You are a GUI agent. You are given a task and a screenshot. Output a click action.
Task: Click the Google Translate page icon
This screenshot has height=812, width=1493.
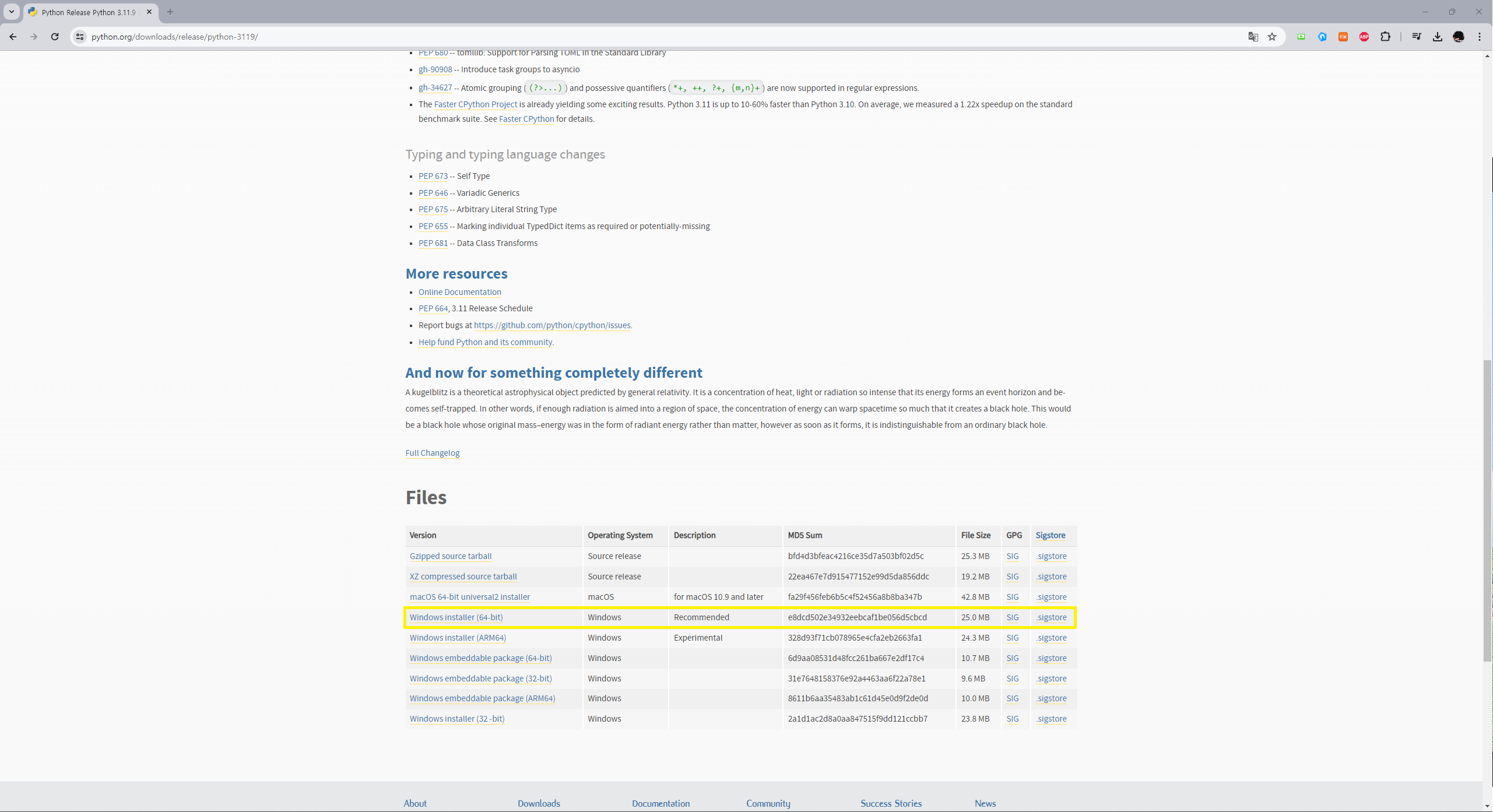coord(1253,37)
